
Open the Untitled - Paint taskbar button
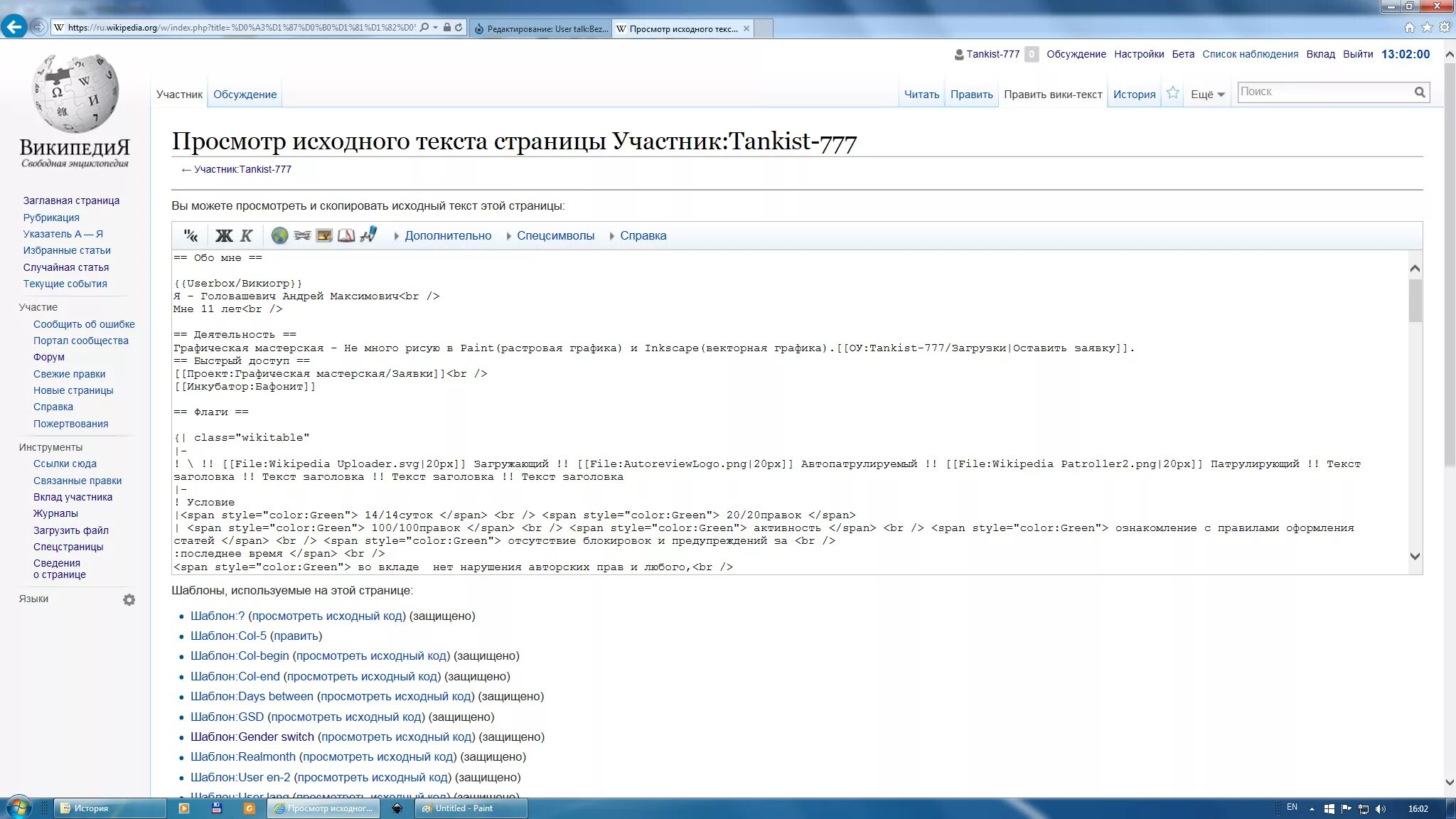tap(471, 808)
